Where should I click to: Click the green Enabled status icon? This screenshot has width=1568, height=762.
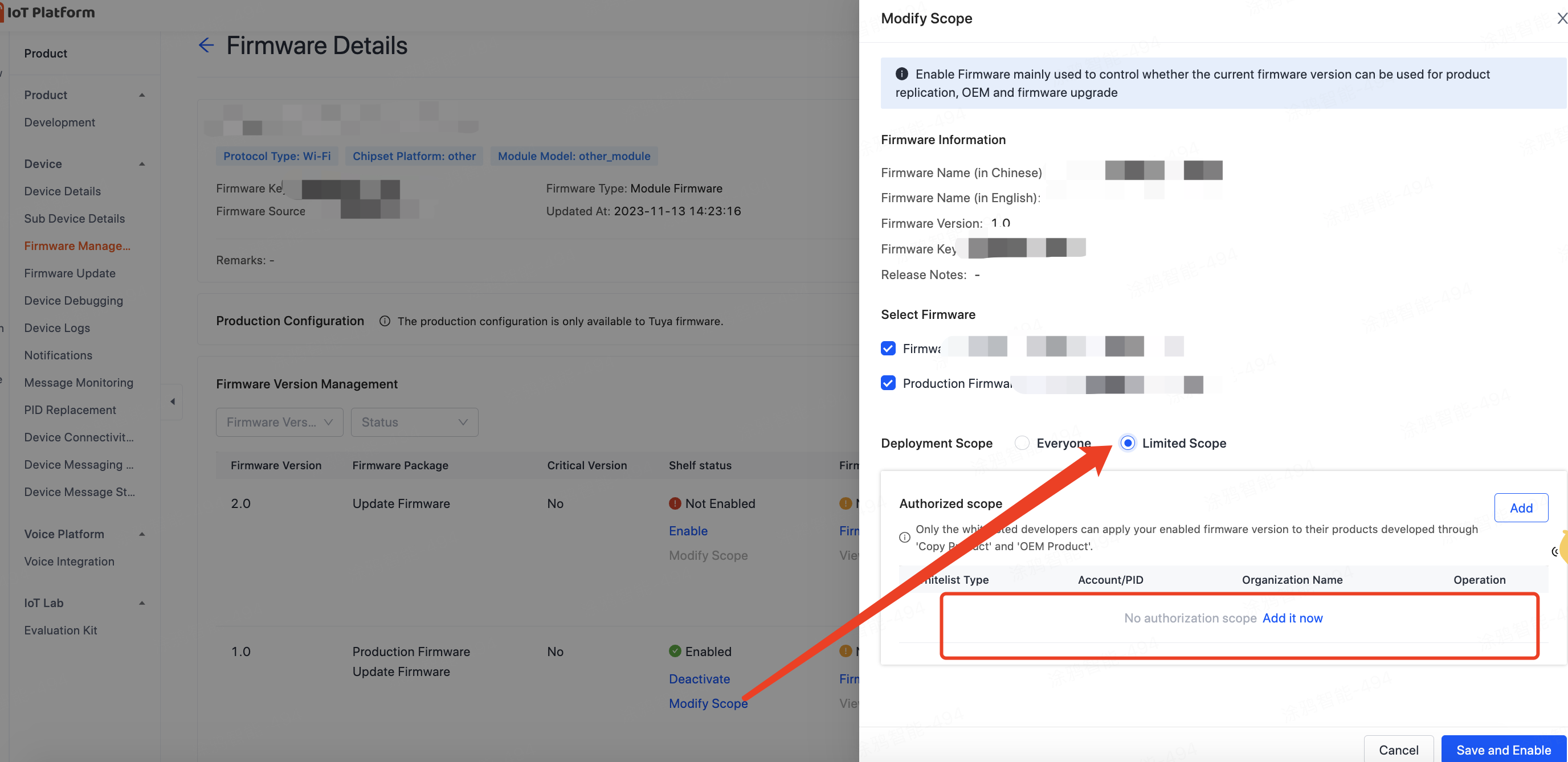point(675,651)
